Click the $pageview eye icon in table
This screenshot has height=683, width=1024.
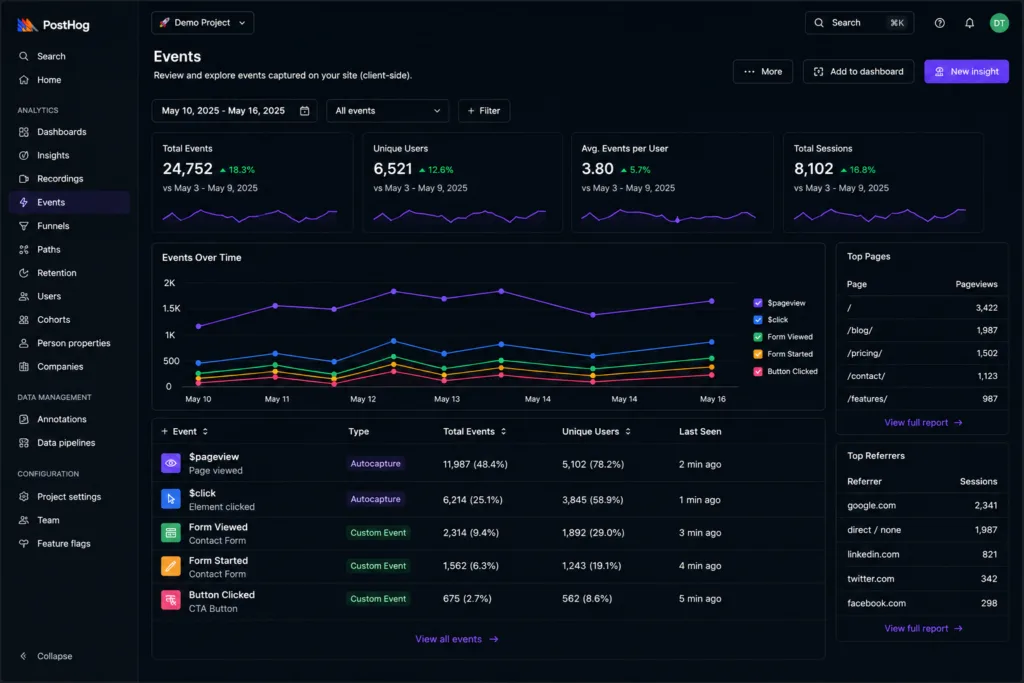[170, 463]
